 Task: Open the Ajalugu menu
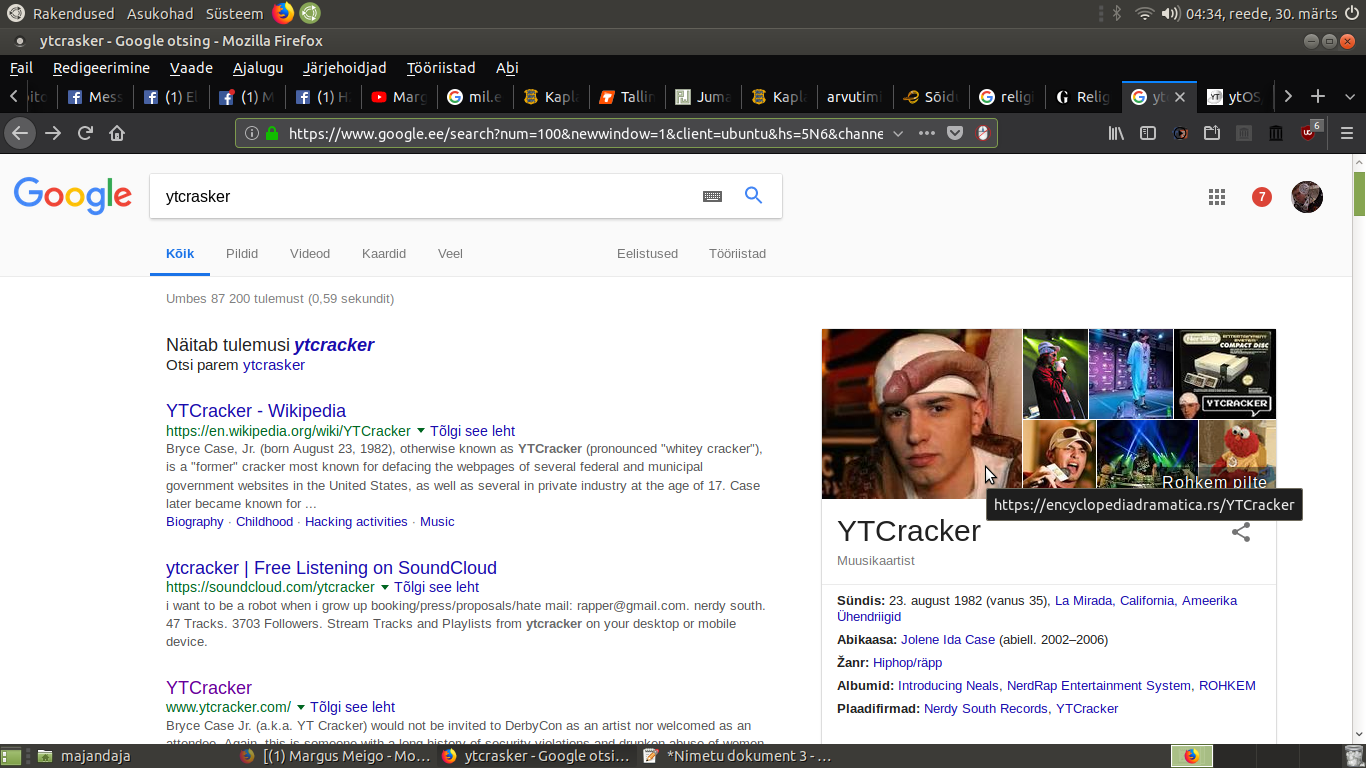258,68
